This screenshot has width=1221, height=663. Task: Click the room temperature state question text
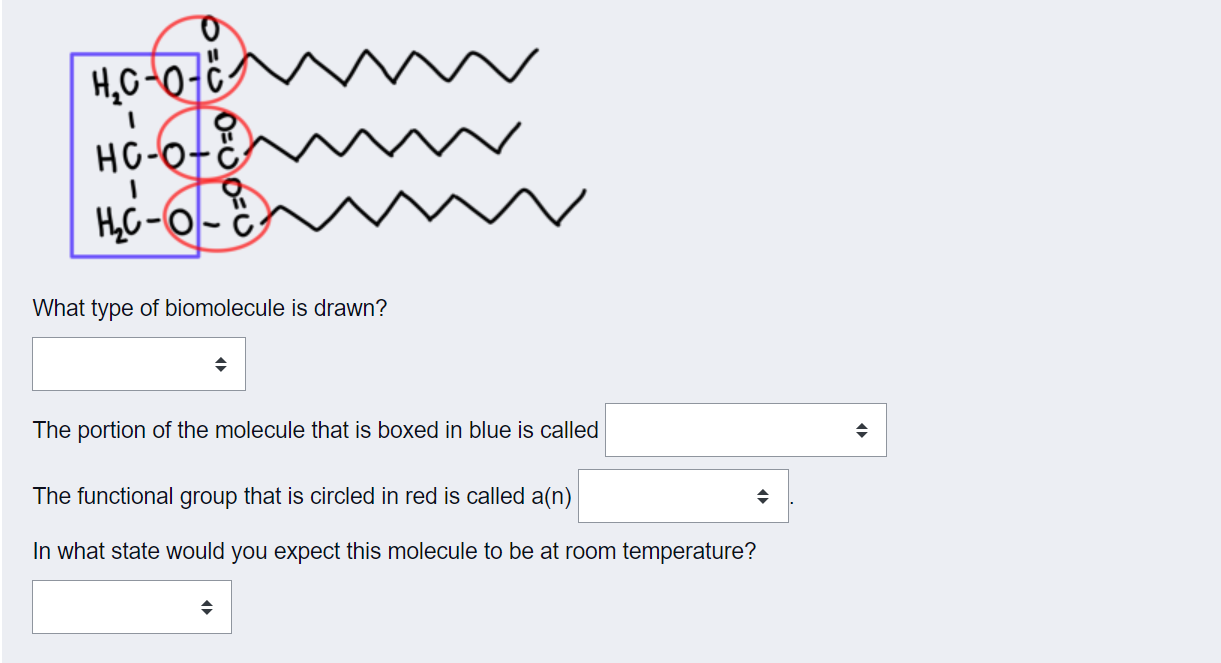(394, 551)
